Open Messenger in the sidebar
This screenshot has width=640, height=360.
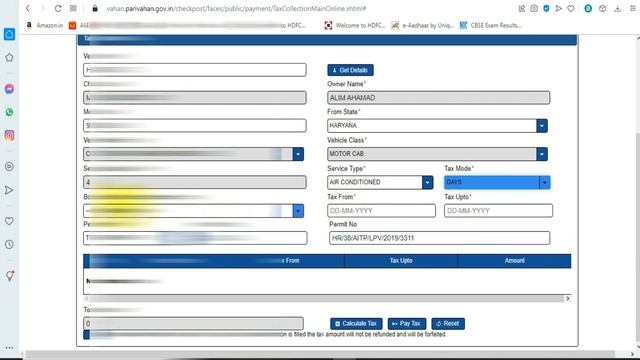(x=9, y=89)
